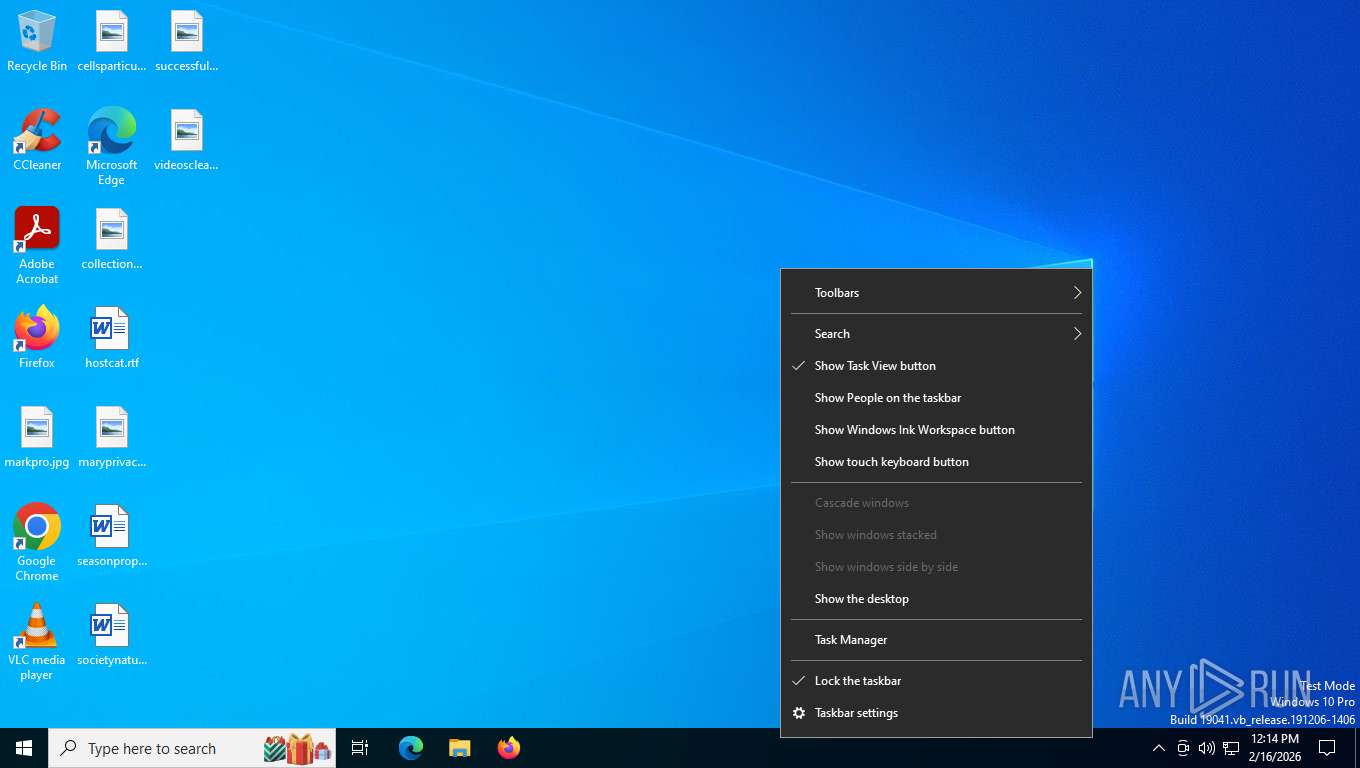The width and height of the screenshot is (1360, 768).
Task: Click the Type here to search box
Action: click(x=192, y=748)
